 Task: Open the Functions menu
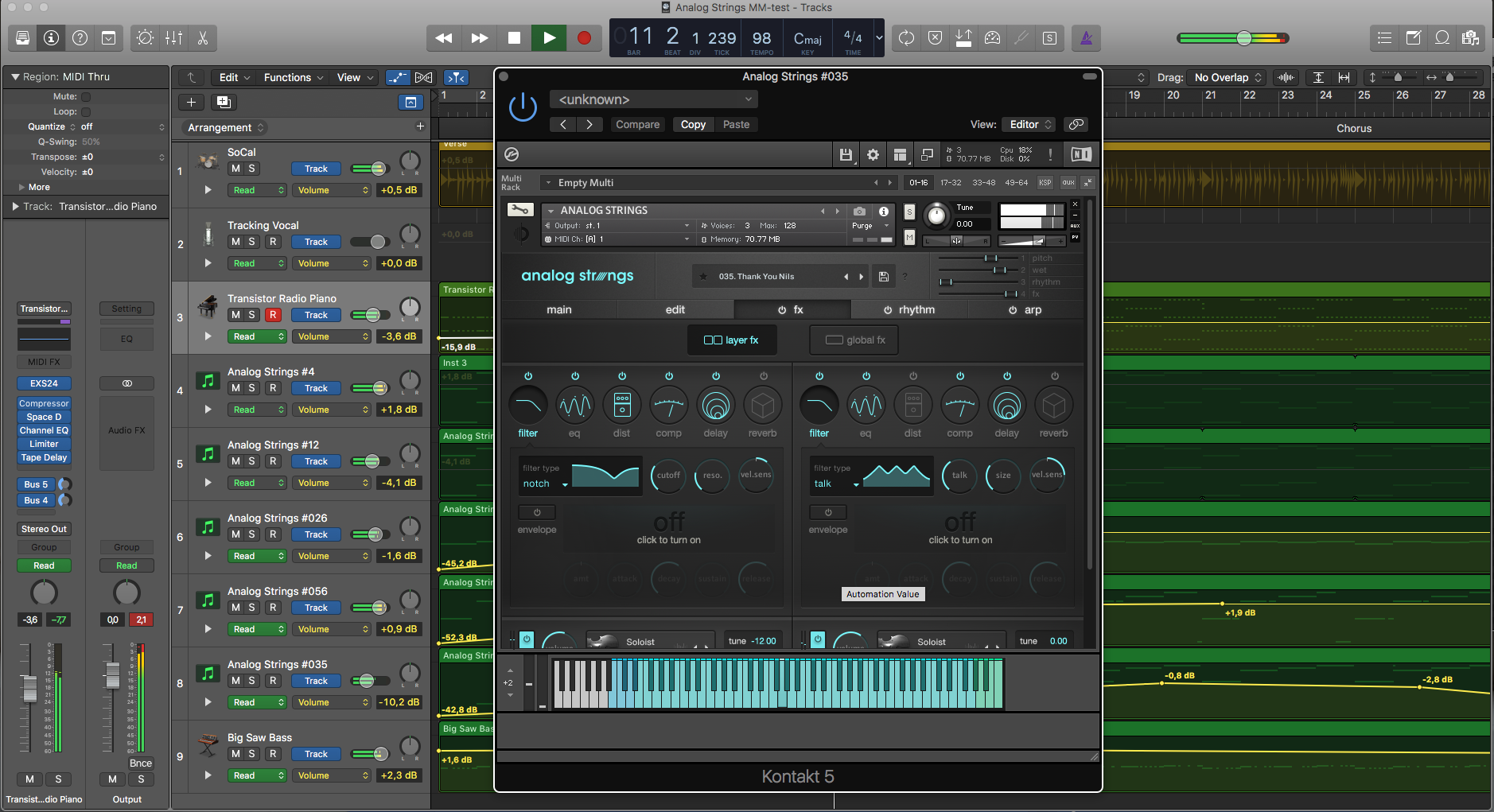294,77
